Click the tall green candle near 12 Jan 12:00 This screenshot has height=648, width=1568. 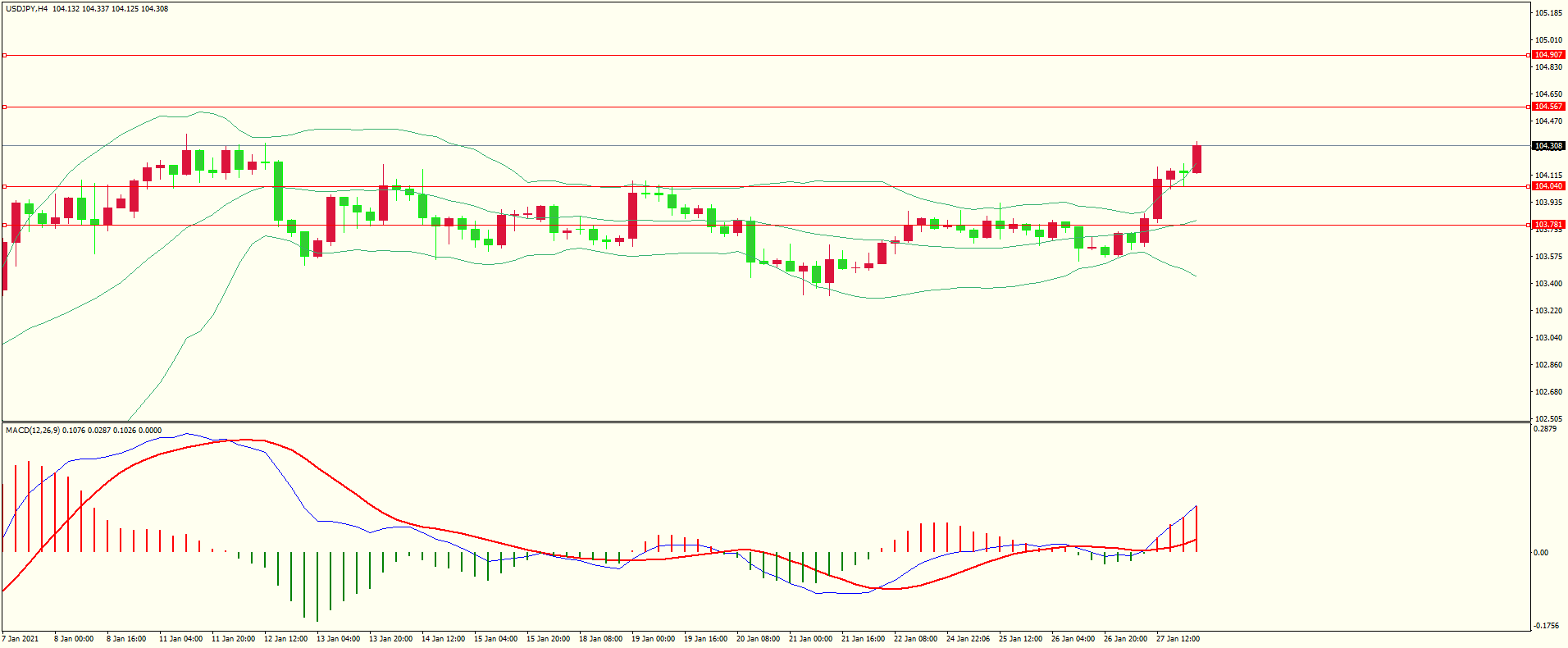click(x=279, y=190)
